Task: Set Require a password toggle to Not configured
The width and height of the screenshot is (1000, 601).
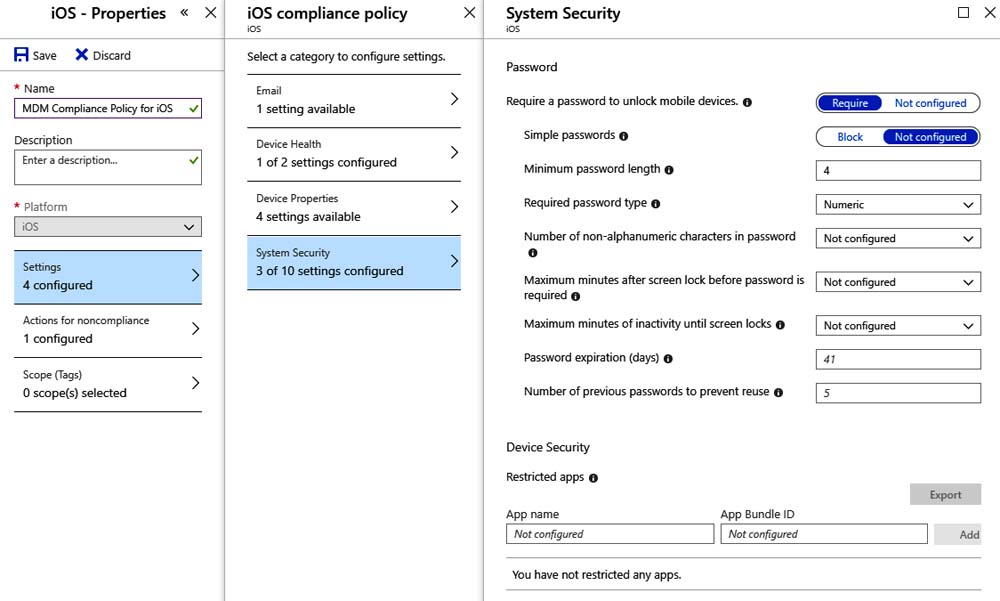Action: tap(930, 103)
